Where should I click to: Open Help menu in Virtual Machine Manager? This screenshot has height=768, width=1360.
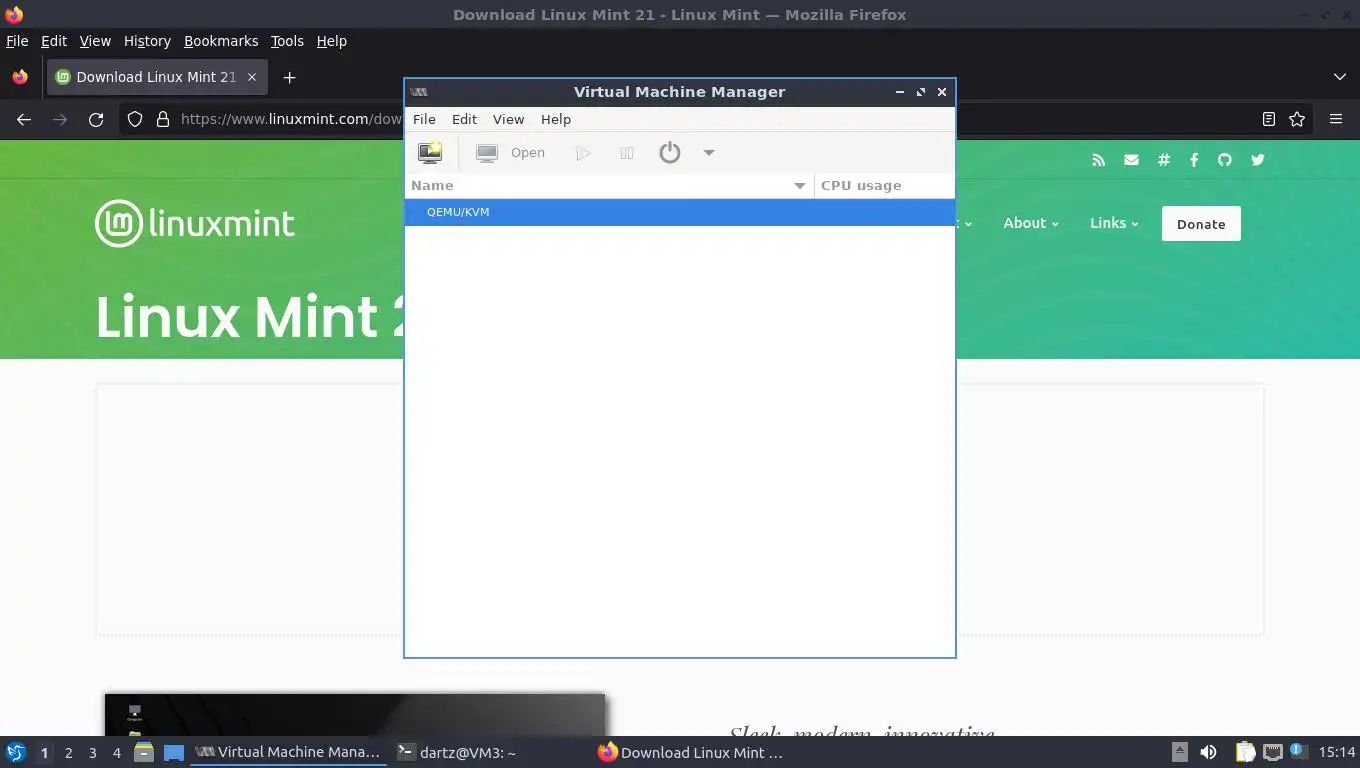(556, 119)
